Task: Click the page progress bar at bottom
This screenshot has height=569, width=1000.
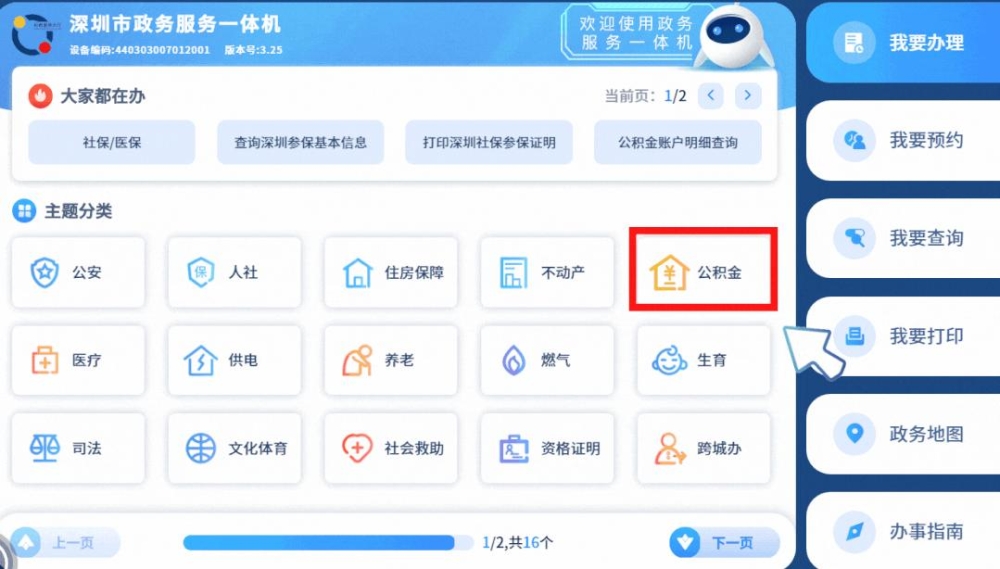Action: tap(328, 542)
